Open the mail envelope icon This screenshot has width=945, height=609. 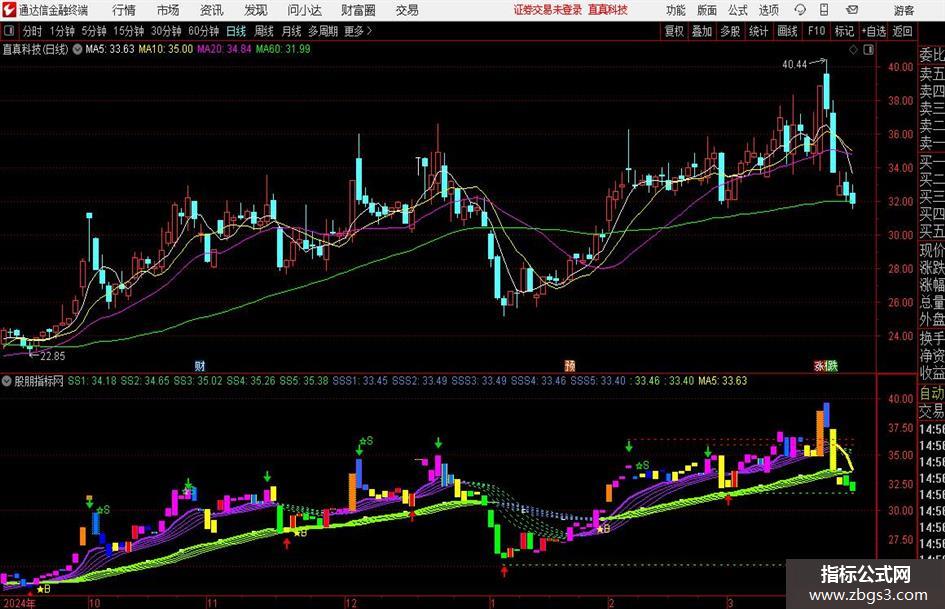(x=852, y=10)
